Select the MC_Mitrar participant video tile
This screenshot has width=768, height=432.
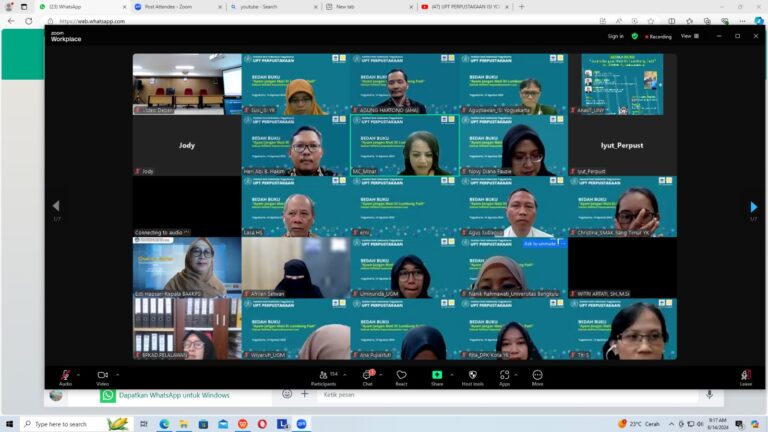[404, 146]
